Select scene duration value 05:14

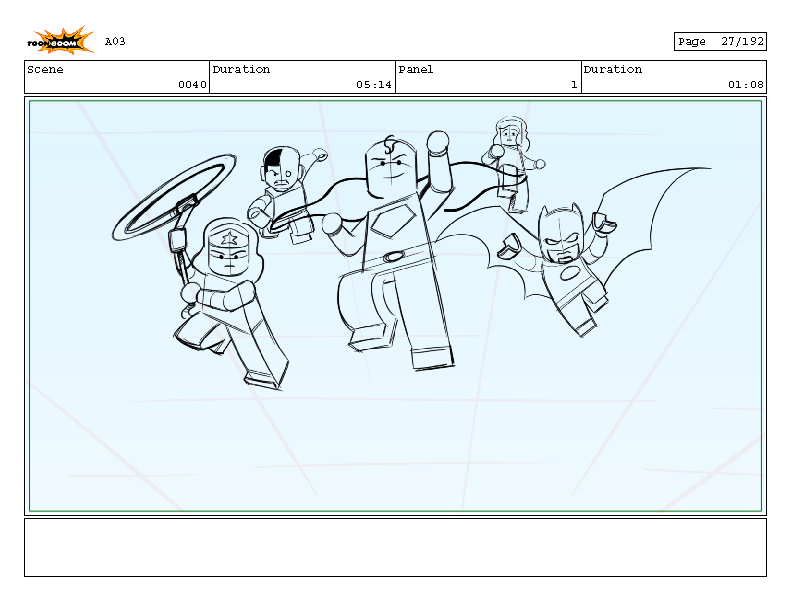click(x=374, y=85)
